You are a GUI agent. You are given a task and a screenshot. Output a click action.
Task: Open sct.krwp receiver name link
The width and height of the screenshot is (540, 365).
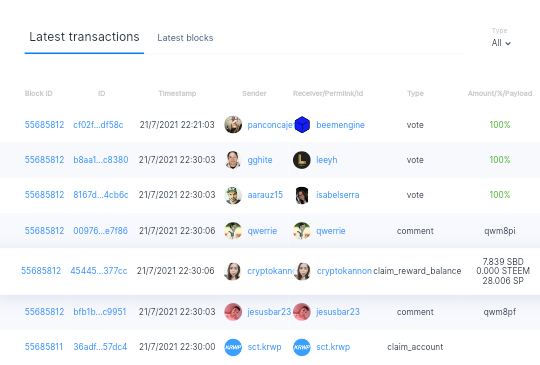(x=333, y=347)
